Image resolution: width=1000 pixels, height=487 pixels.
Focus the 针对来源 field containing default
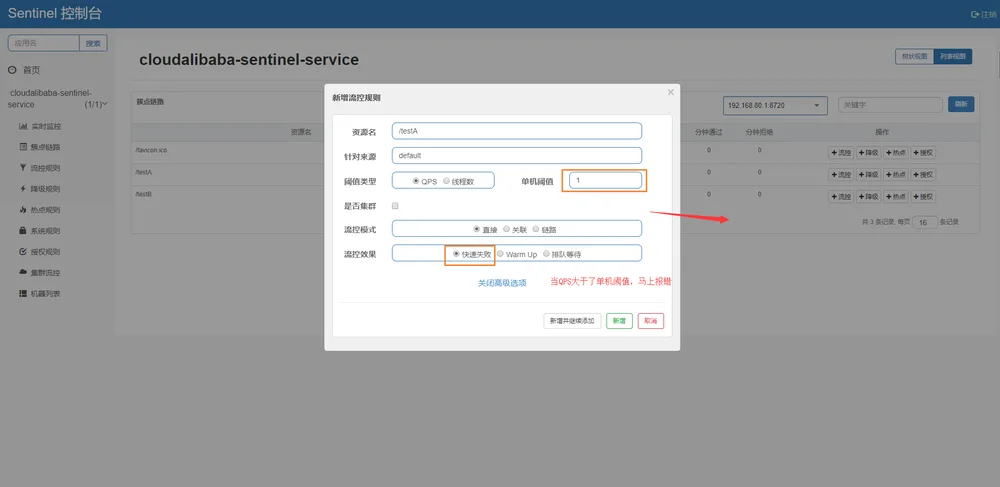pos(517,156)
